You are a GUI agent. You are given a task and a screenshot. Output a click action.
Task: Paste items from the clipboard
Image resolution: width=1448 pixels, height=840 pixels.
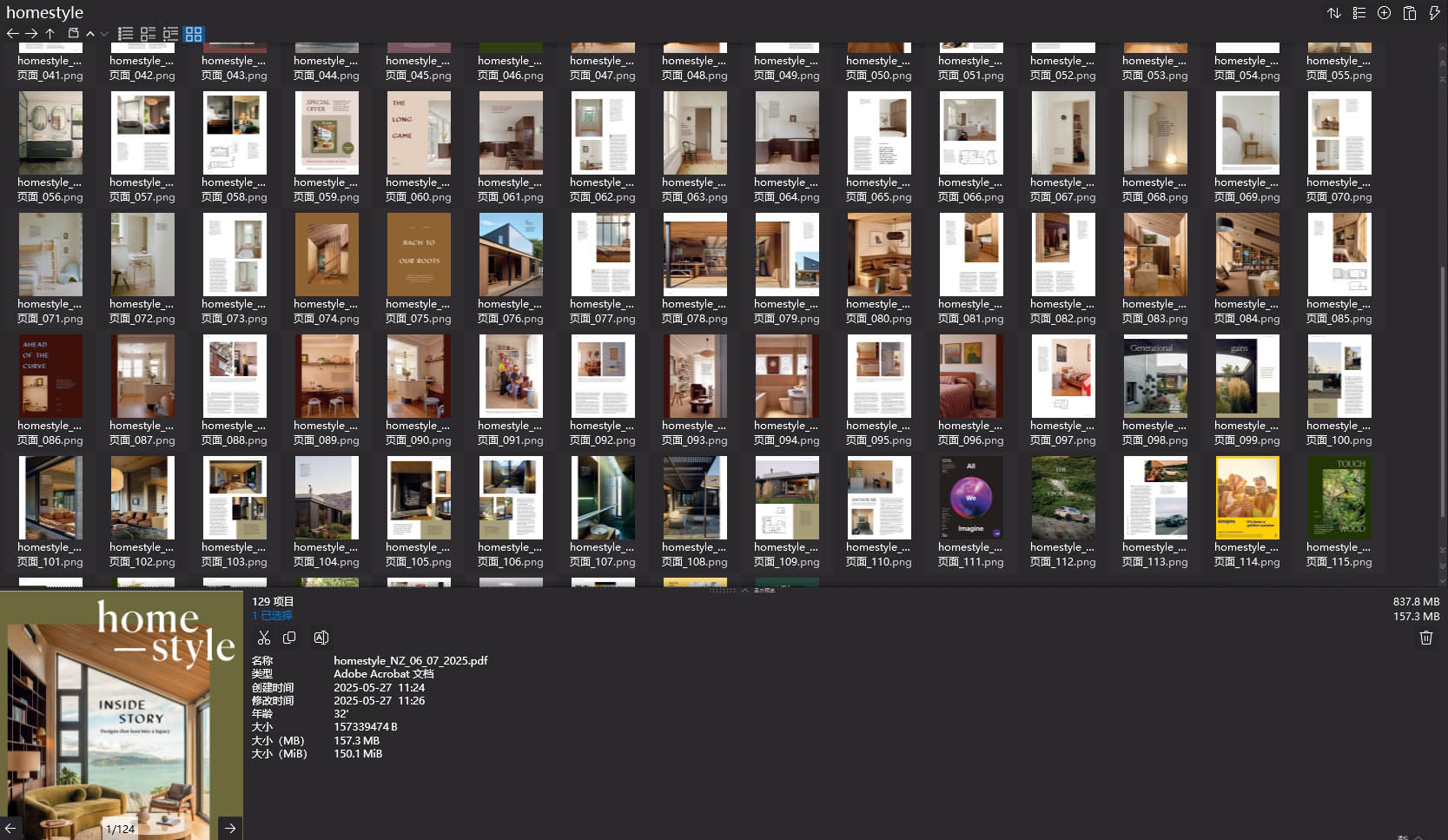(x=1409, y=12)
